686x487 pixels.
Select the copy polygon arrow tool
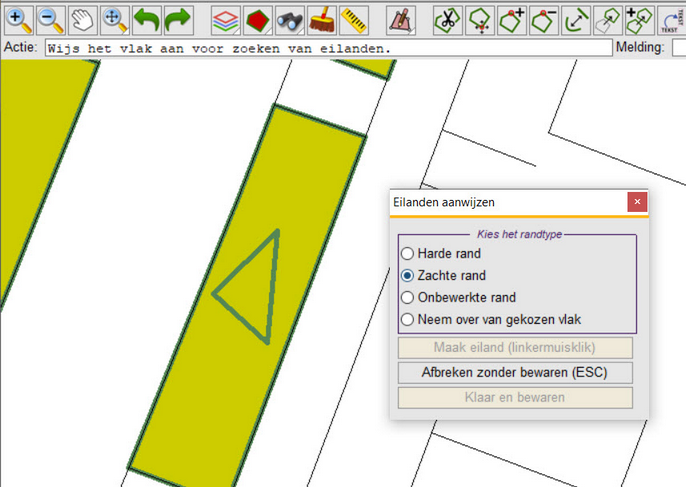pyautogui.click(x=608, y=20)
